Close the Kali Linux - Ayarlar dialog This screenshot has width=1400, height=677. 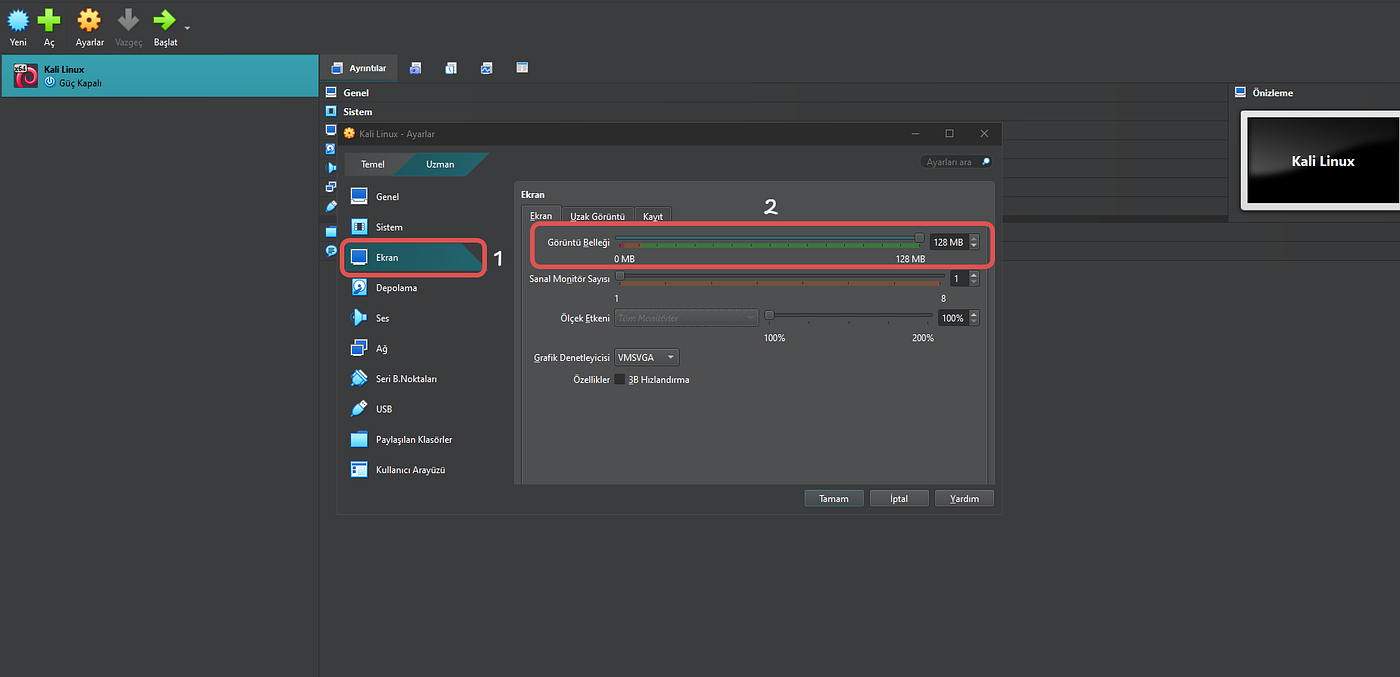click(x=984, y=133)
